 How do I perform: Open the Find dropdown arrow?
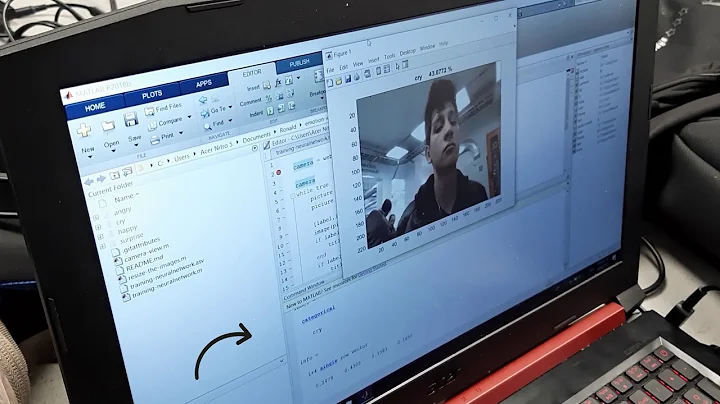point(230,121)
